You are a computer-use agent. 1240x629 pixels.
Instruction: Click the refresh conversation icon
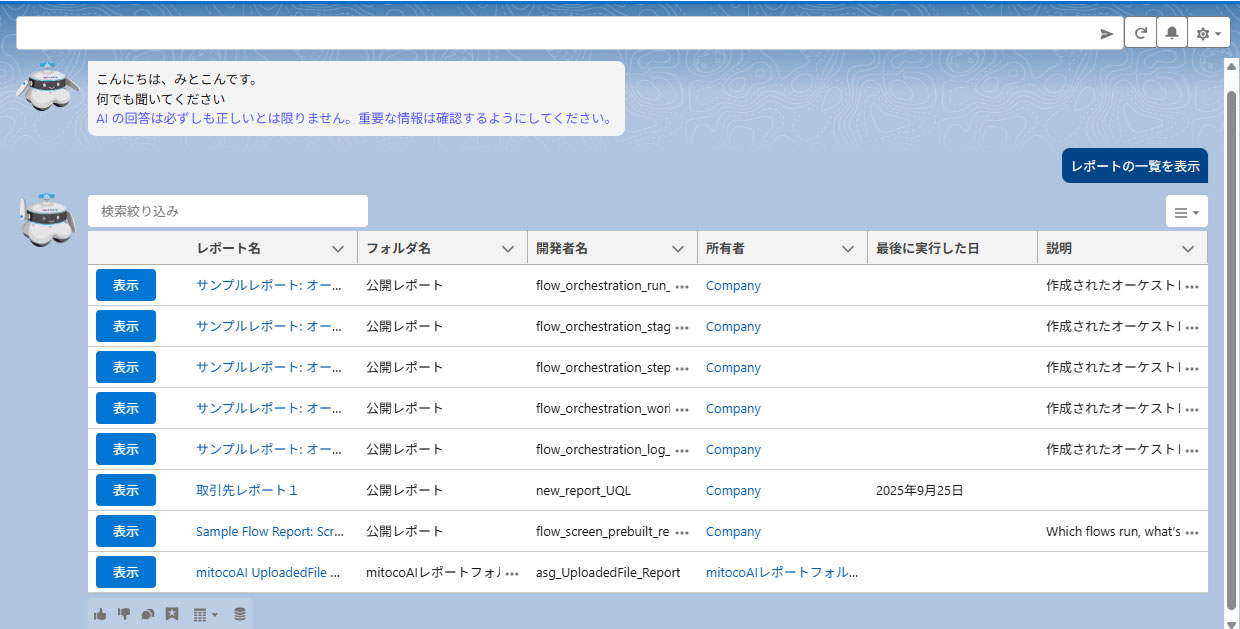point(1140,32)
